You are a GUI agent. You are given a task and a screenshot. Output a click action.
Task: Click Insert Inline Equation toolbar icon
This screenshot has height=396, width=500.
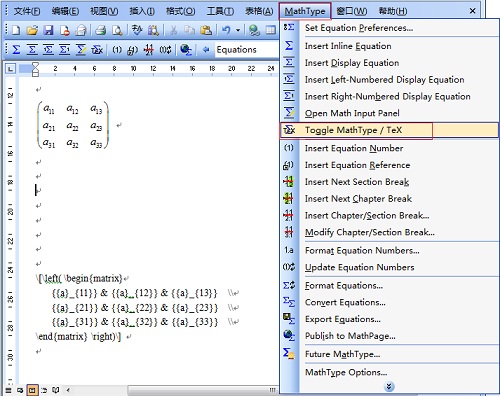16,50
